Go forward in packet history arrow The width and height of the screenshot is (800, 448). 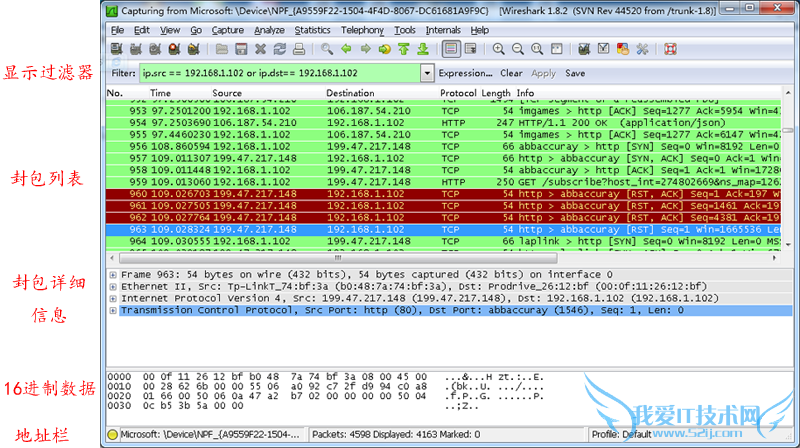coord(365,49)
